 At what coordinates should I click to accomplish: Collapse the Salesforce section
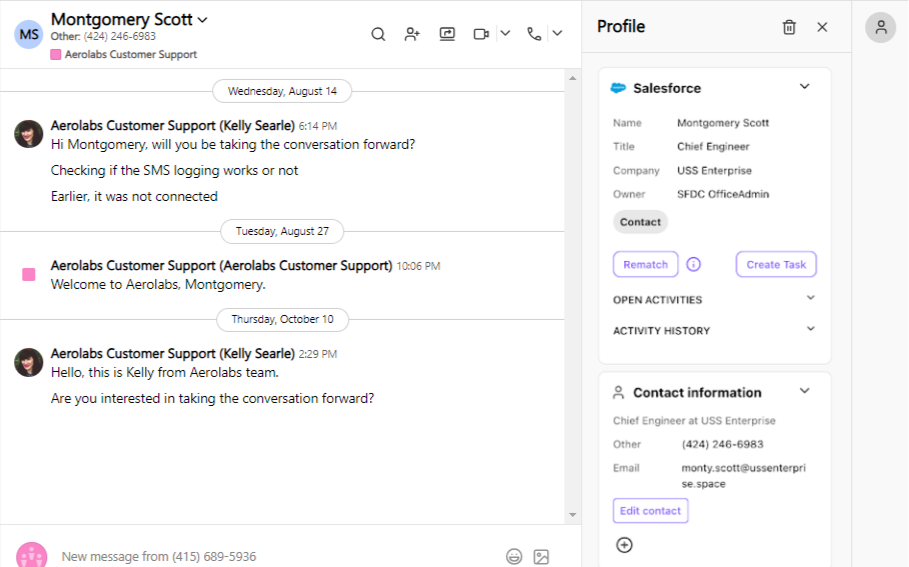click(805, 87)
